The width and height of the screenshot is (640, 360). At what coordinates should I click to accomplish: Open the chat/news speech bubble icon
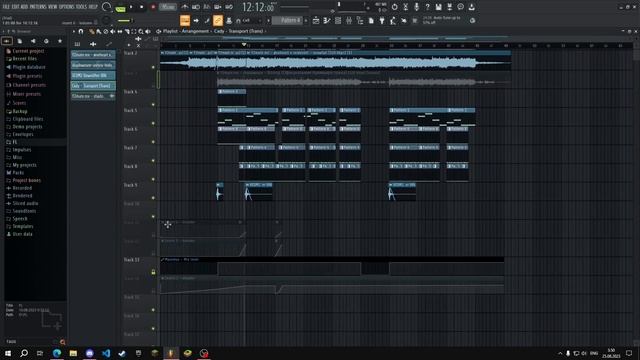click(460, 7)
